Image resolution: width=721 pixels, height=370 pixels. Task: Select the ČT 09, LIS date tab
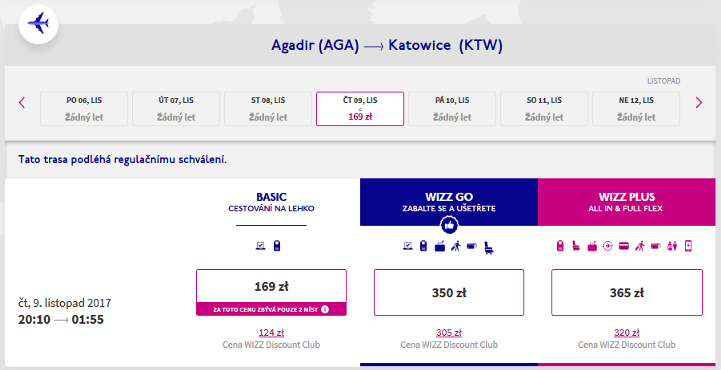(360, 108)
